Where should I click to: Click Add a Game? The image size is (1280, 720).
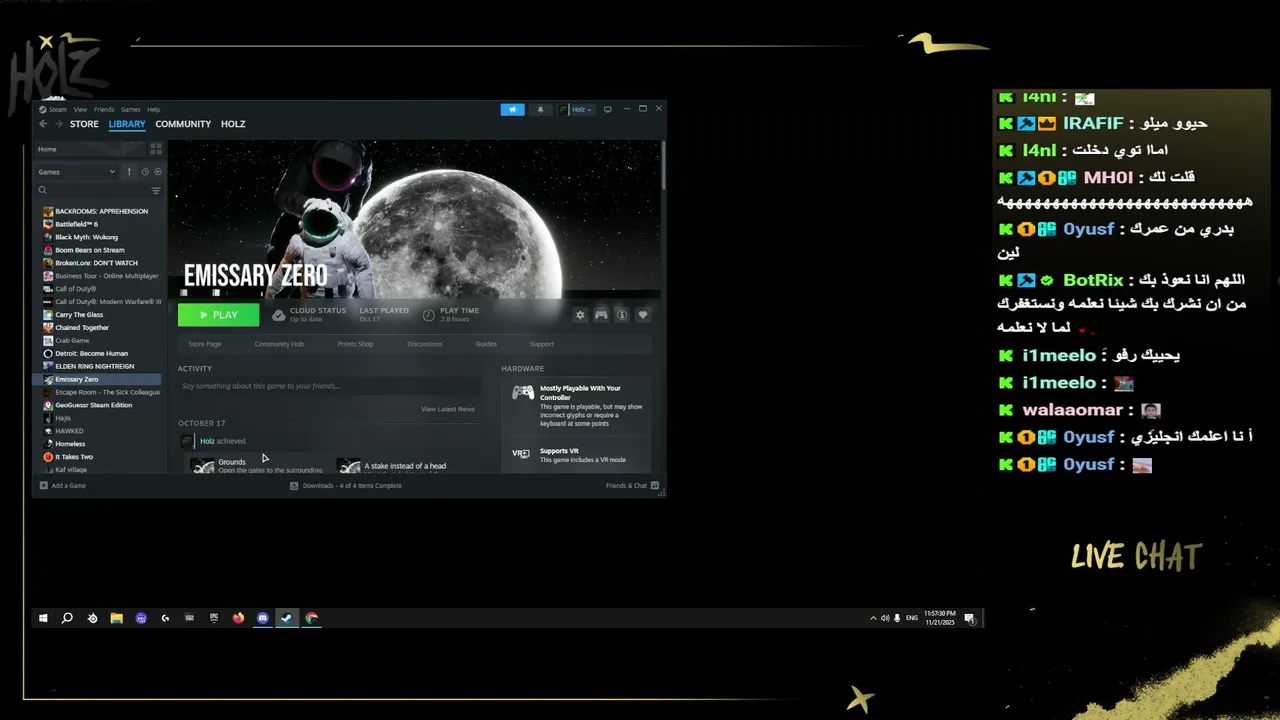pos(62,486)
